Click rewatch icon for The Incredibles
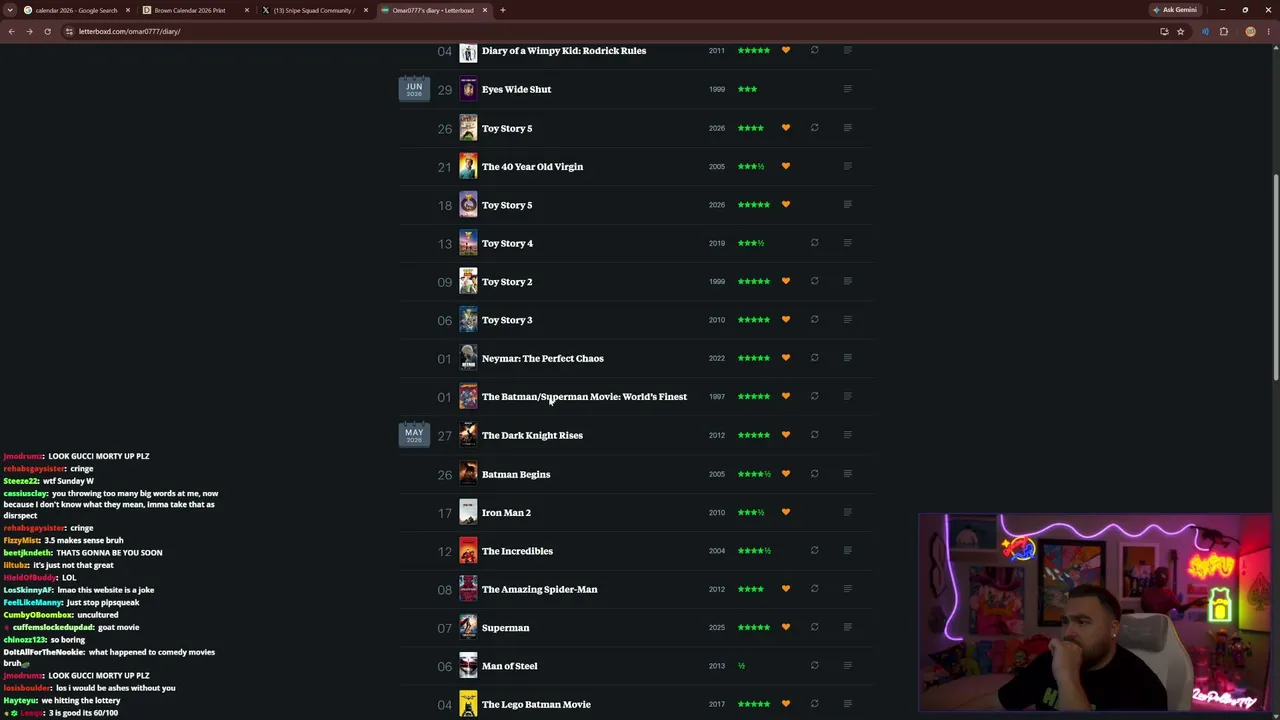1280x720 pixels. (814, 551)
